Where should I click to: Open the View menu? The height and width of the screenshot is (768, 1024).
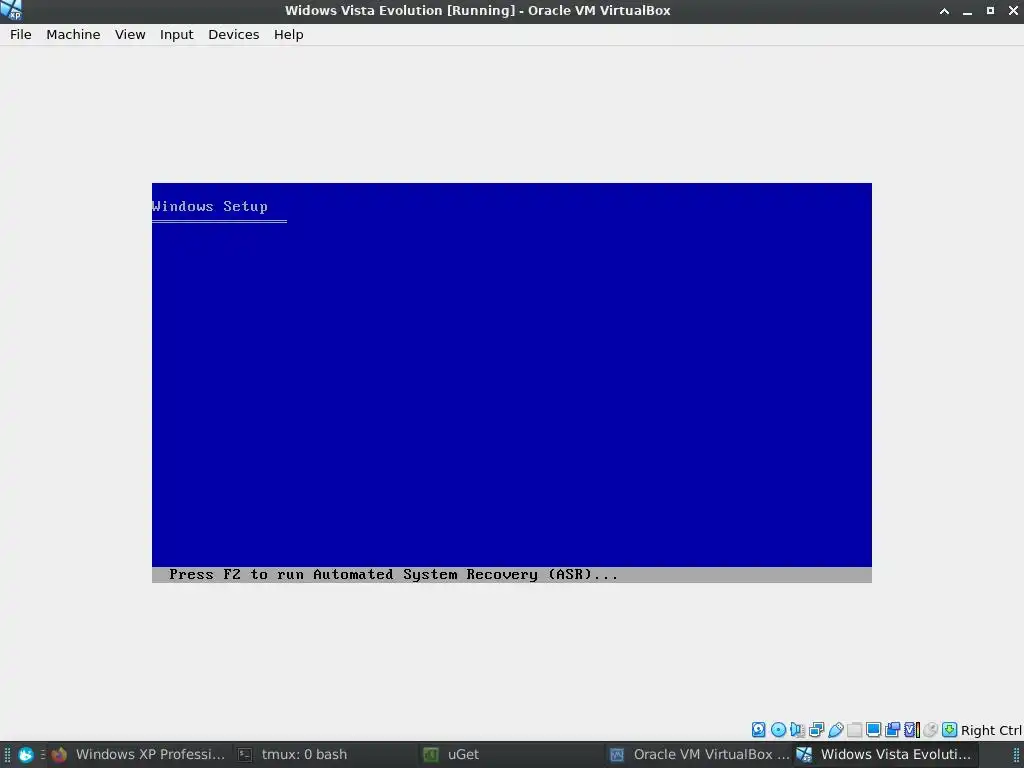click(x=130, y=35)
